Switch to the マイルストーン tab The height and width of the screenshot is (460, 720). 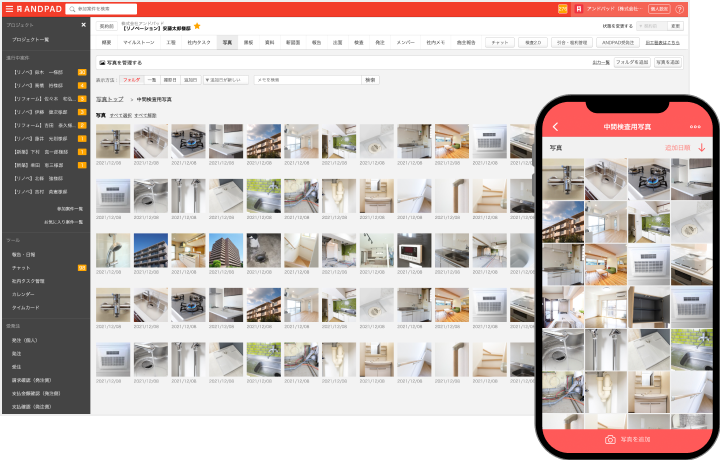pyautogui.click(x=139, y=43)
